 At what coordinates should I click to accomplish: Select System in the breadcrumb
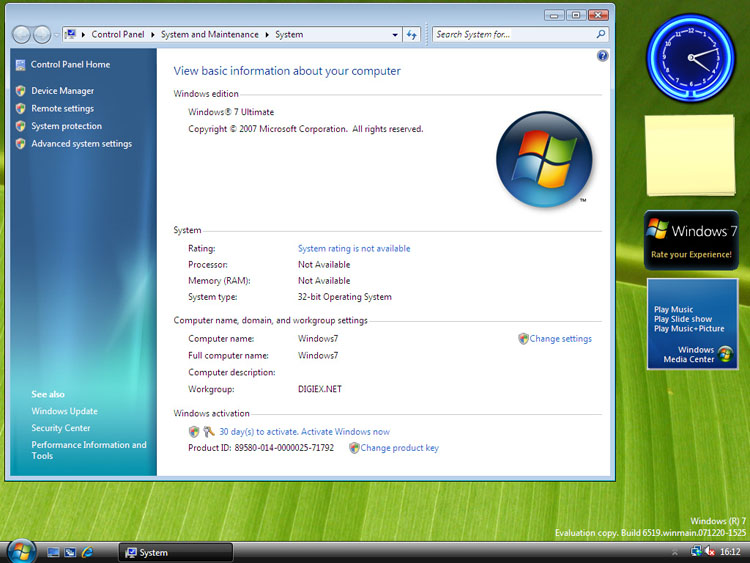click(289, 34)
